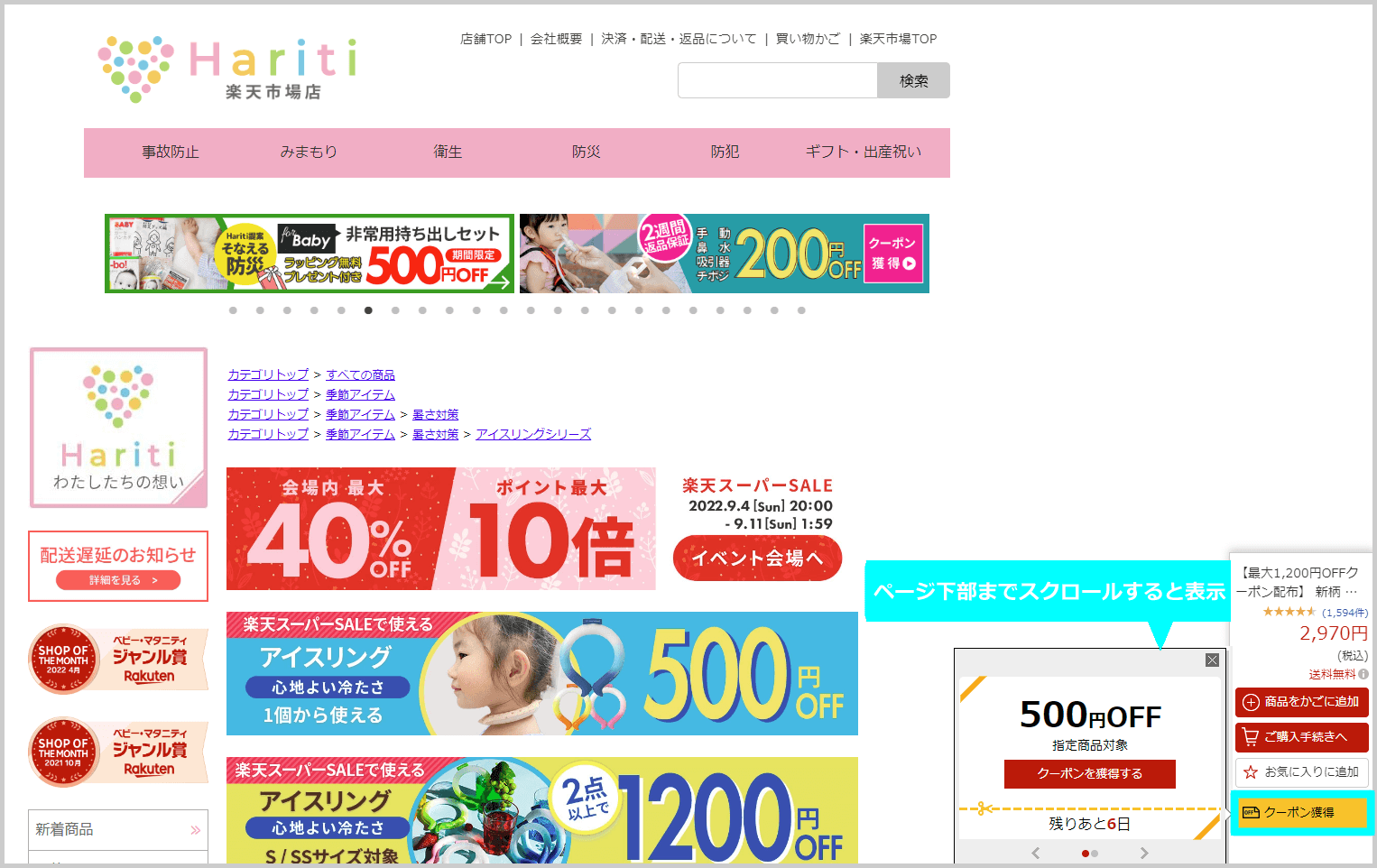Select 事故防止 category in pink menu
Viewport: 1377px width, 868px height.
(171, 152)
